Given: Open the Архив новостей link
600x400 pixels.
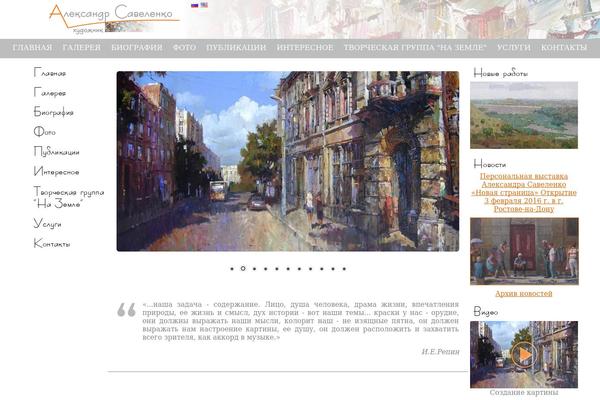Looking at the screenshot, I should [524, 294].
